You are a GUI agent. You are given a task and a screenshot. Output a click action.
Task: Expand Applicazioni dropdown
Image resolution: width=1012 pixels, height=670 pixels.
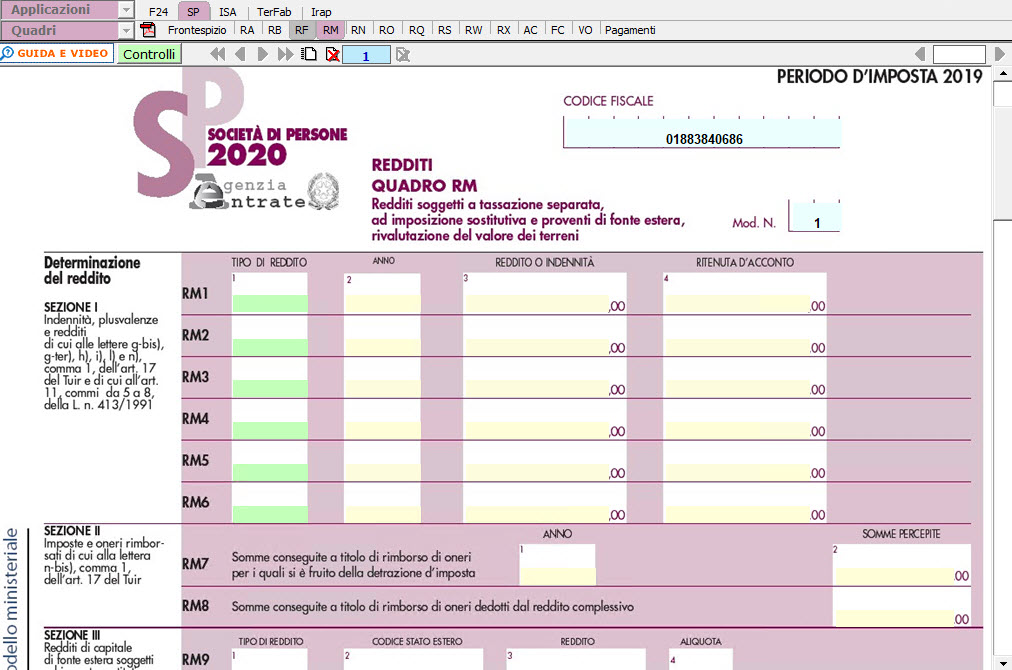[x=126, y=10]
